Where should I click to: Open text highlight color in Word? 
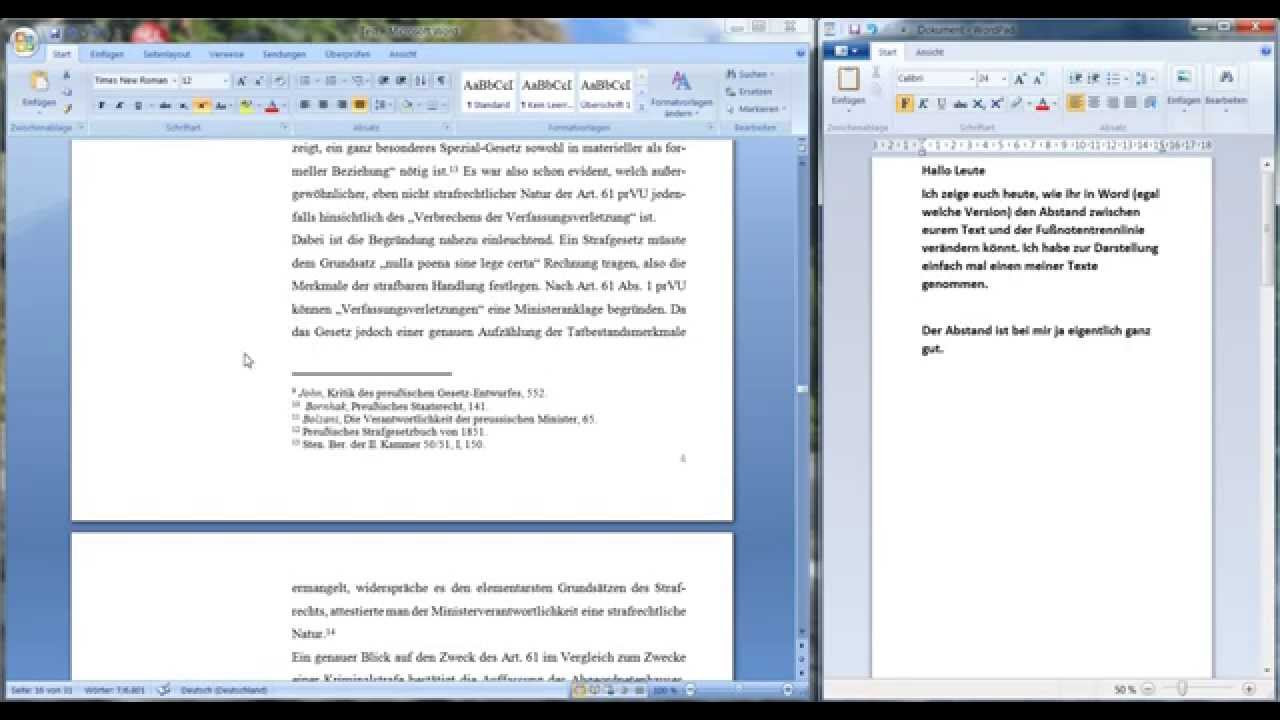pyautogui.click(x=246, y=105)
